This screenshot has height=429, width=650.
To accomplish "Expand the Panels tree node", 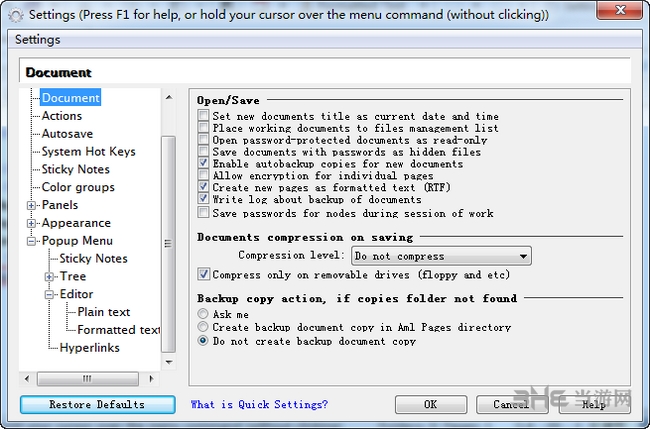I will click(31, 205).
